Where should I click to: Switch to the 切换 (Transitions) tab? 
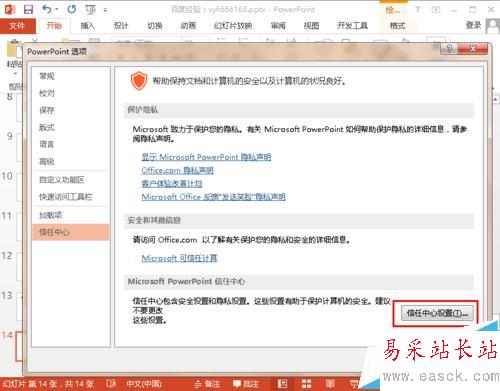click(x=155, y=26)
